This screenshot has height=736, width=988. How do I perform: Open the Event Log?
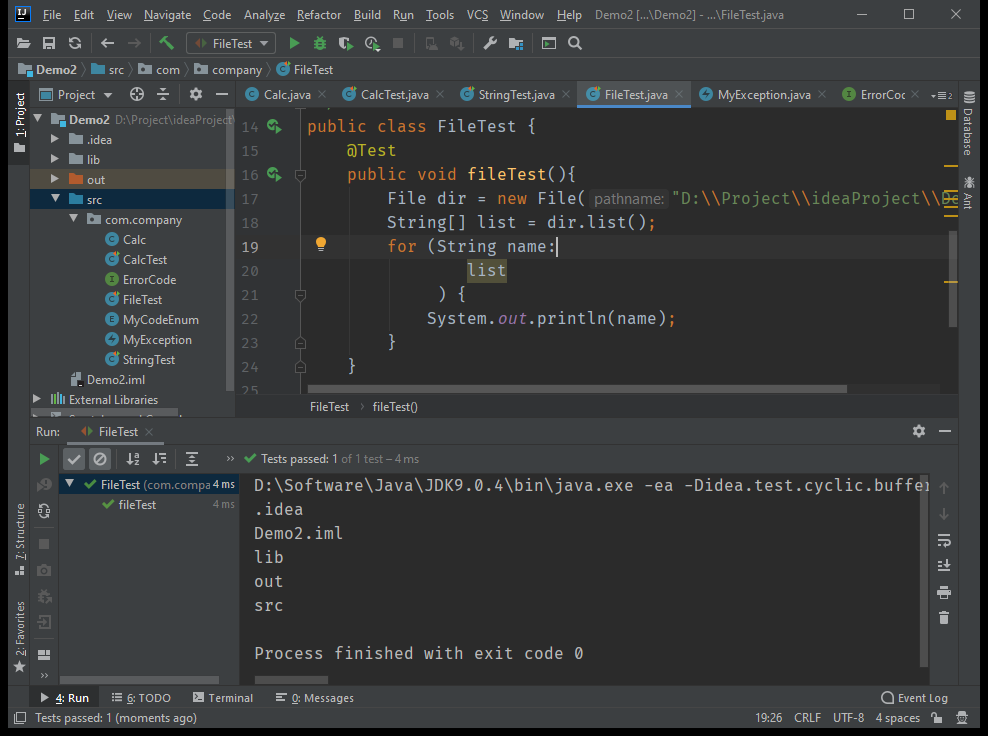pos(914,698)
